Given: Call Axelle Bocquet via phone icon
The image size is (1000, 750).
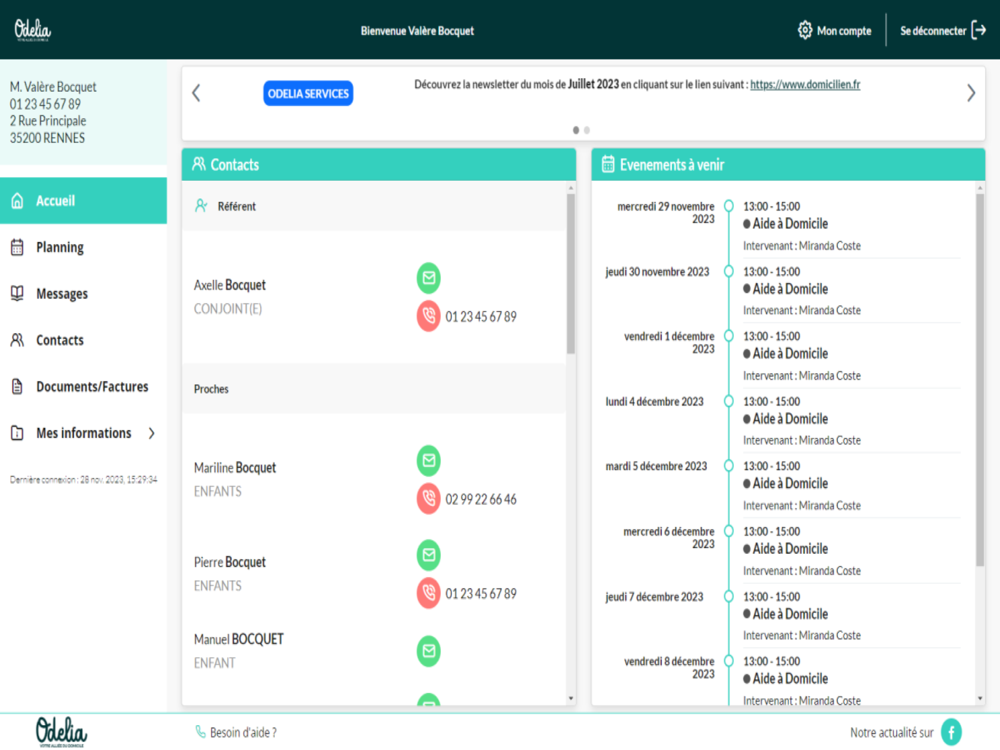Looking at the screenshot, I should [x=429, y=316].
